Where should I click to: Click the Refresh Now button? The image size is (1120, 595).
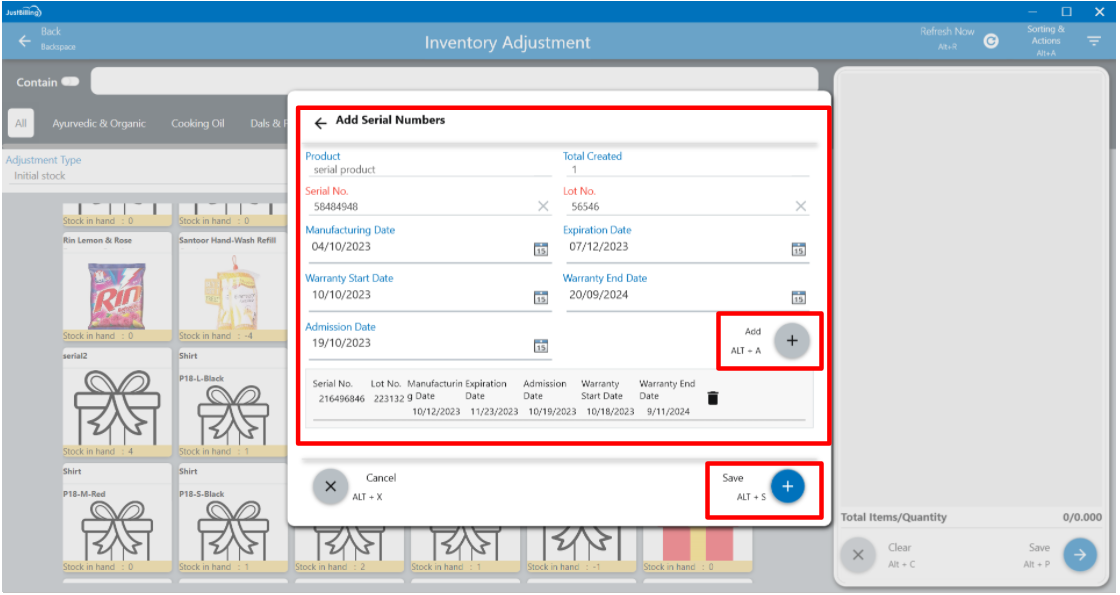pos(991,41)
